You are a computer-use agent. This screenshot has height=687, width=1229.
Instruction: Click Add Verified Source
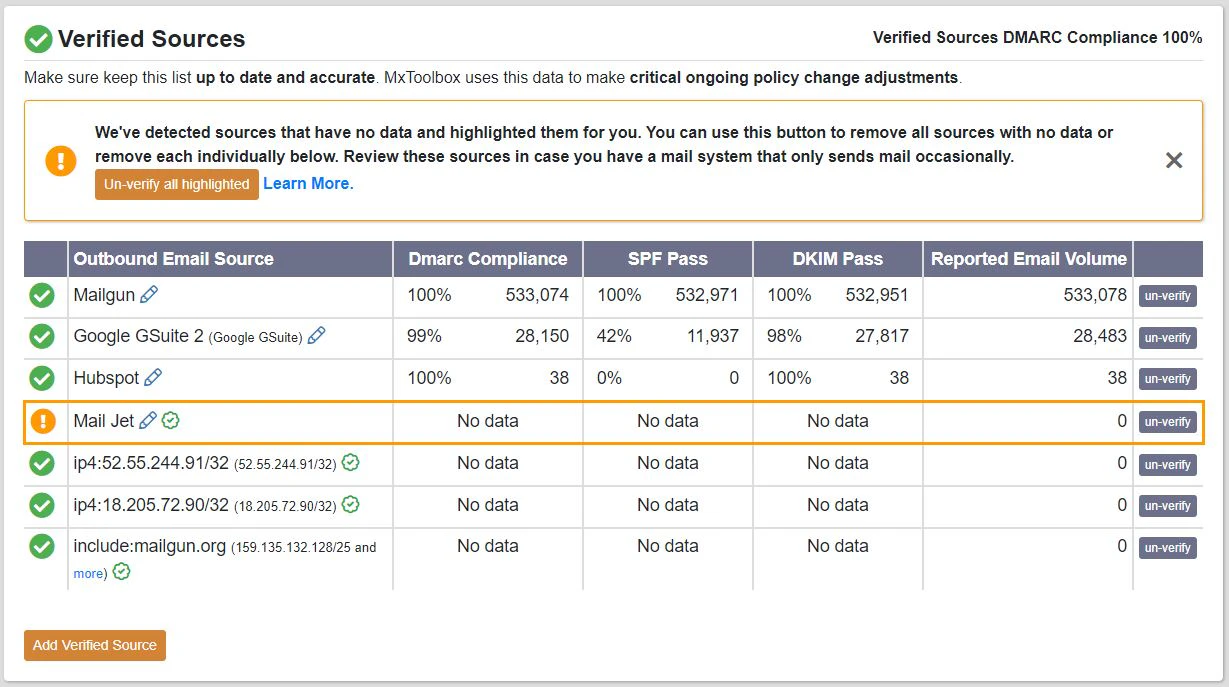pyautogui.click(x=93, y=645)
